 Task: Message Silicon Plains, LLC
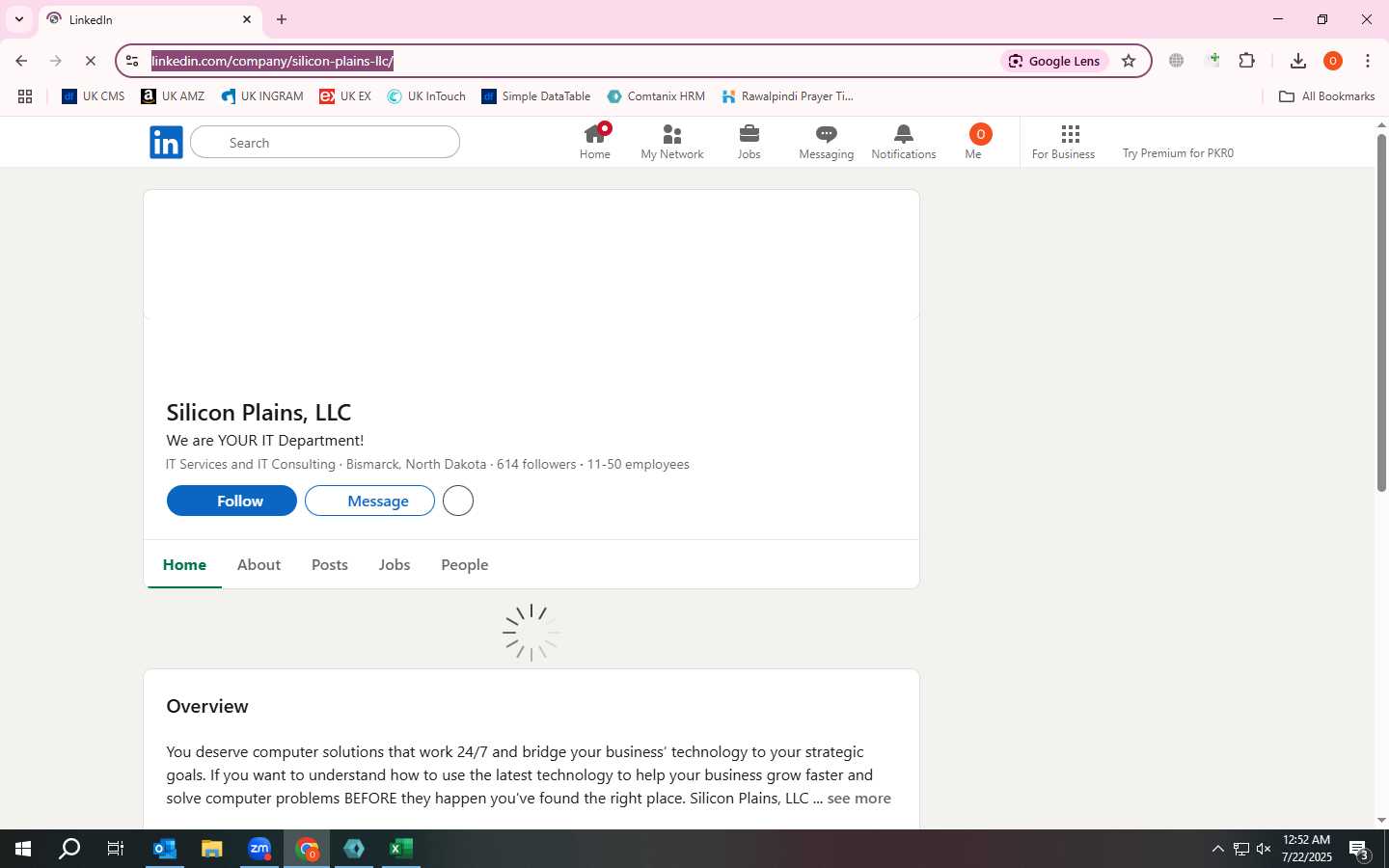pos(369,501)
